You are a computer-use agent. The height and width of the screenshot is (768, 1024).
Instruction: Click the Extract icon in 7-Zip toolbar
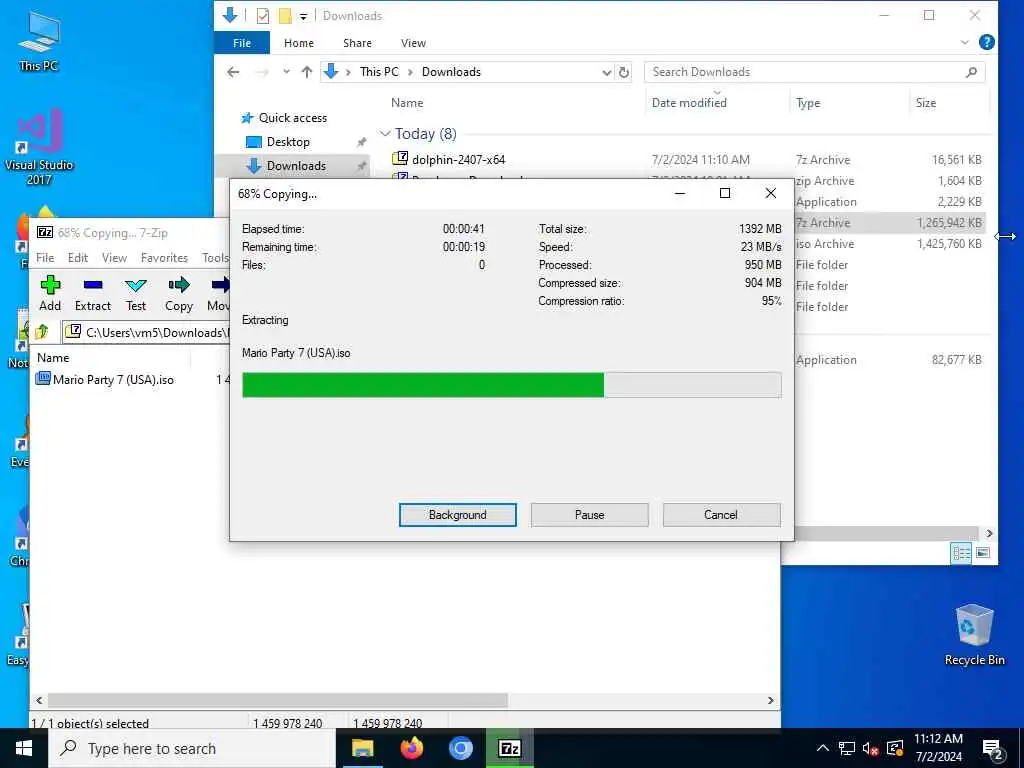93,285
